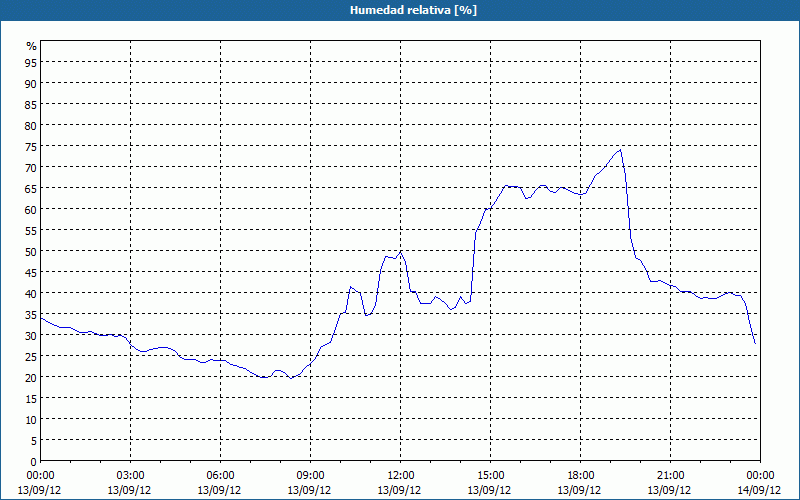Click the 15:00 time axis label
The height and width of the screenshot is (500, 800).
tap(490, 476)
